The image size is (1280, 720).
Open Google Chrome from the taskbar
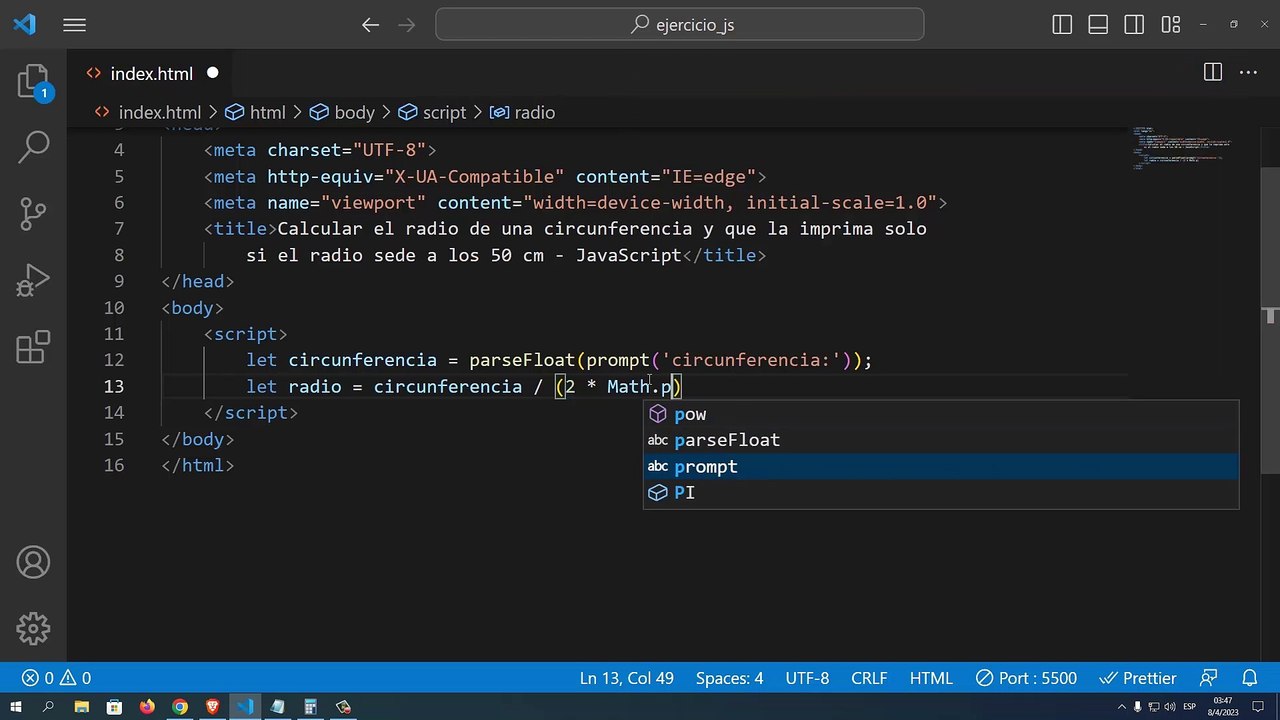pyautogui.click(x=180, y=707)
